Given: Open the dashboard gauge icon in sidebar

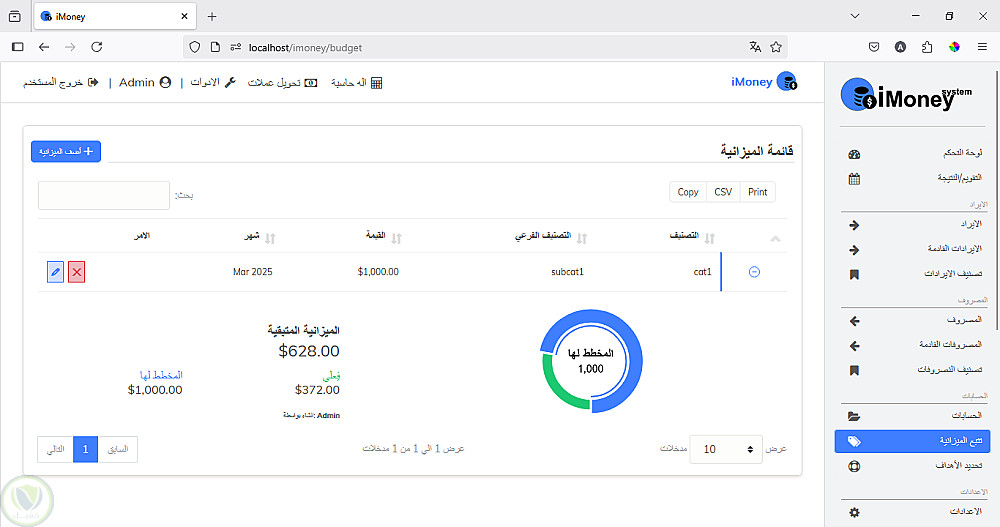Looking at the screenshot, I should click(854, 154).
